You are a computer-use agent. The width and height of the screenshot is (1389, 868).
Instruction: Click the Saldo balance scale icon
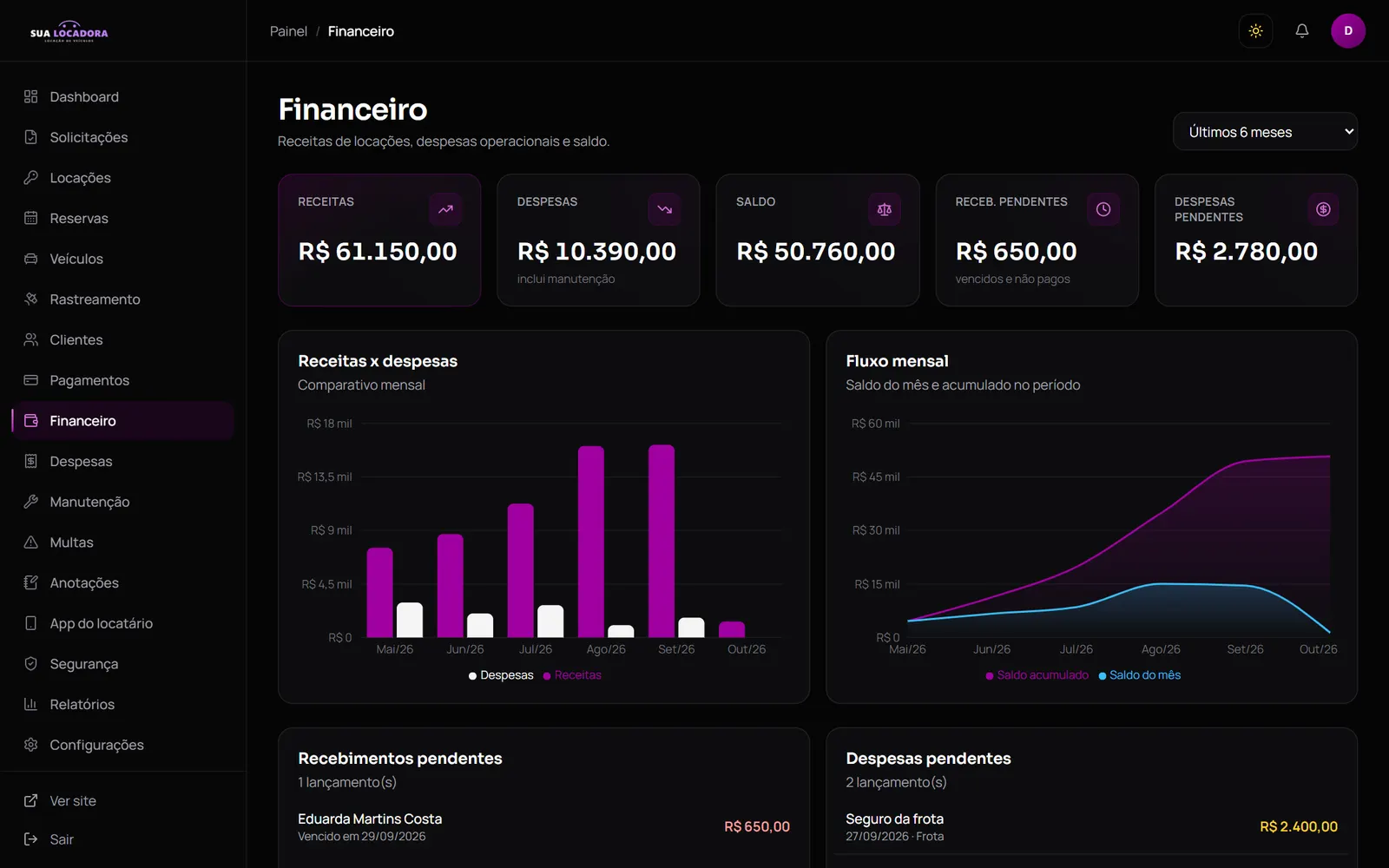[884, 209]
